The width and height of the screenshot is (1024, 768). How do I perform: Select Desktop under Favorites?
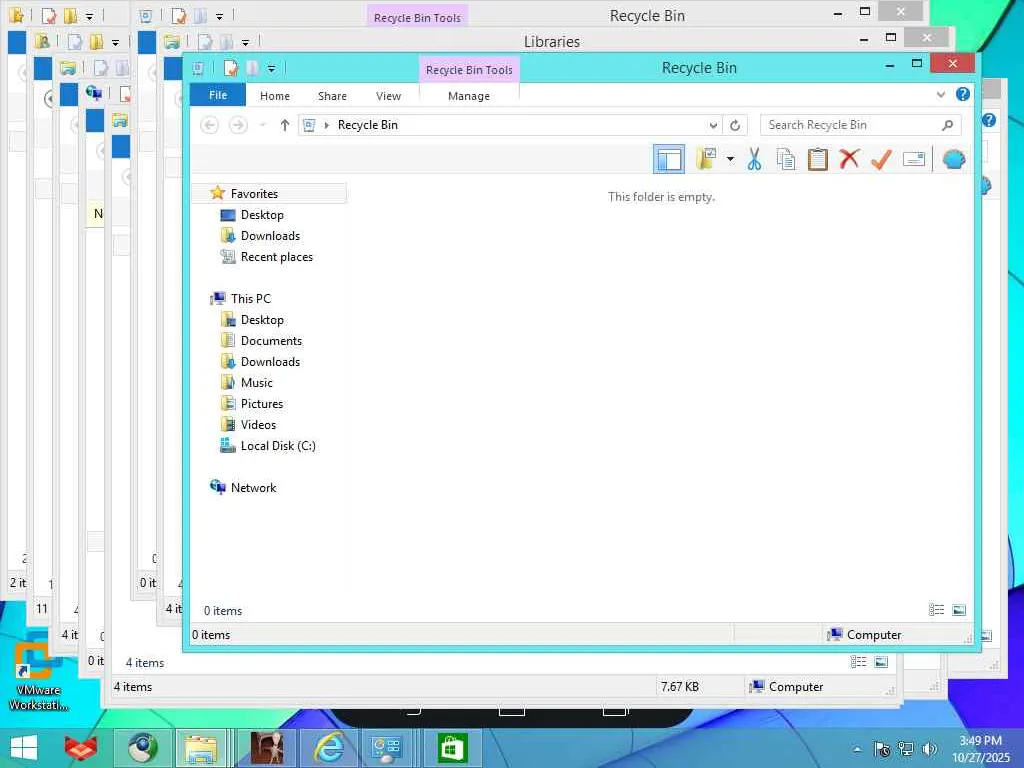[262, 215]
